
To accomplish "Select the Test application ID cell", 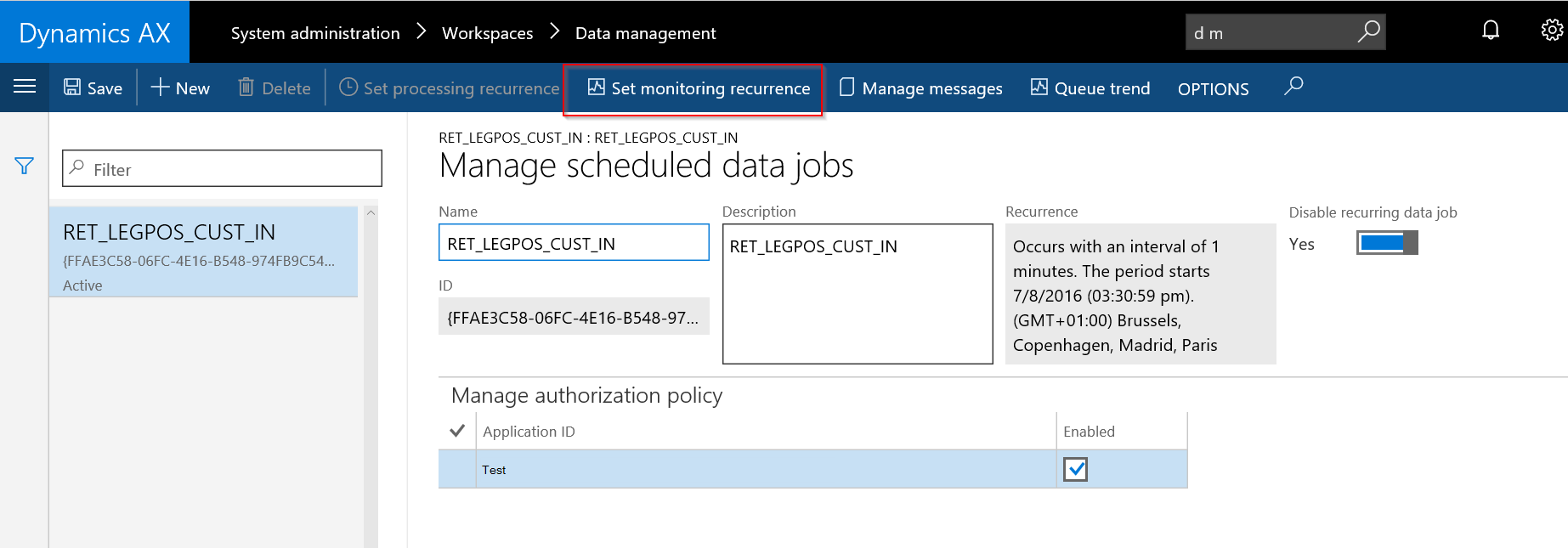I will click(766, 469).
